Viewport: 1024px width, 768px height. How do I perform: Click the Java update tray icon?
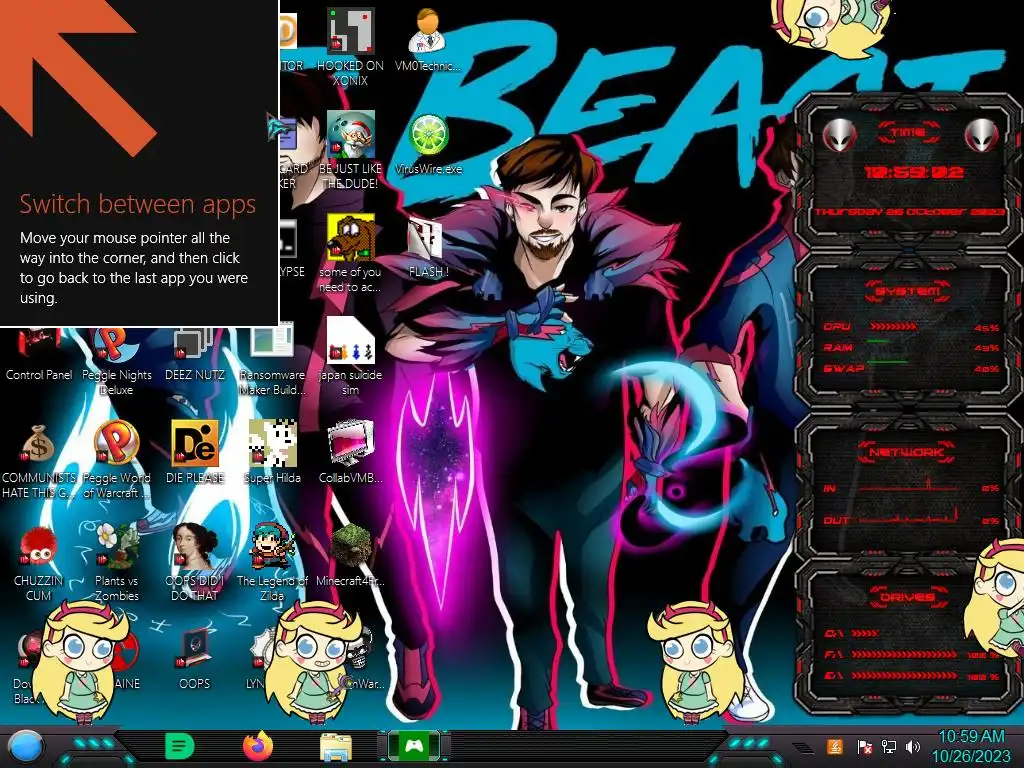[834, 746]
